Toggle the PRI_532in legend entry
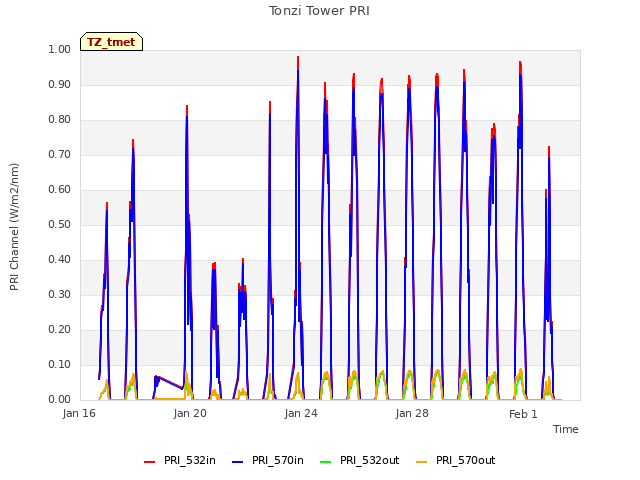This screenshot has width=640, height=480. pyautogui.click(x=180, y=460)
